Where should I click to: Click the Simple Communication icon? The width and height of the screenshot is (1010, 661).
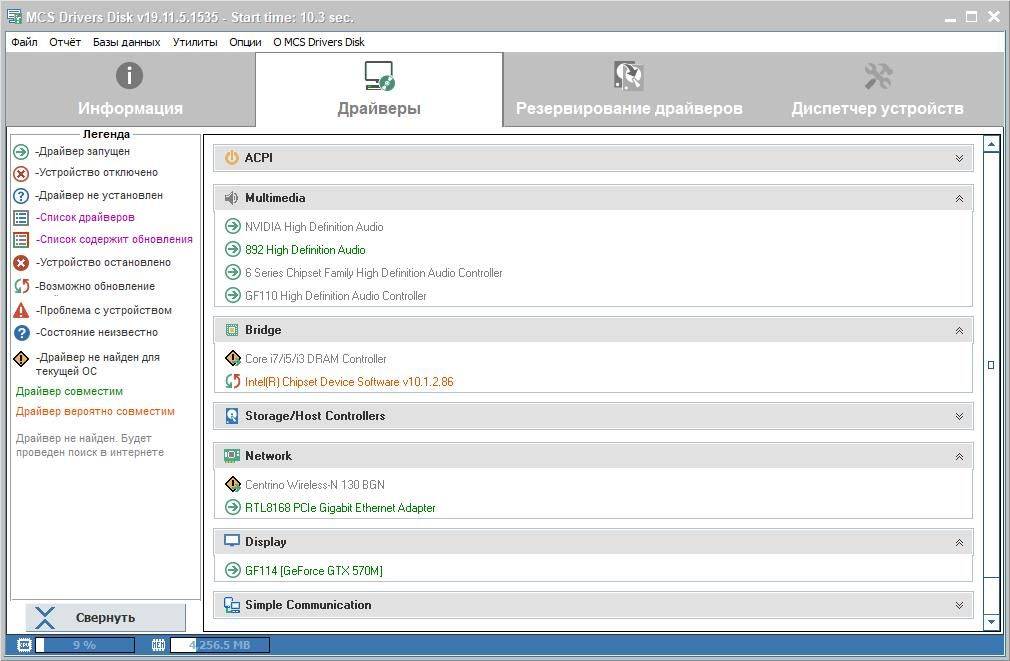click(x=232, y=605)
